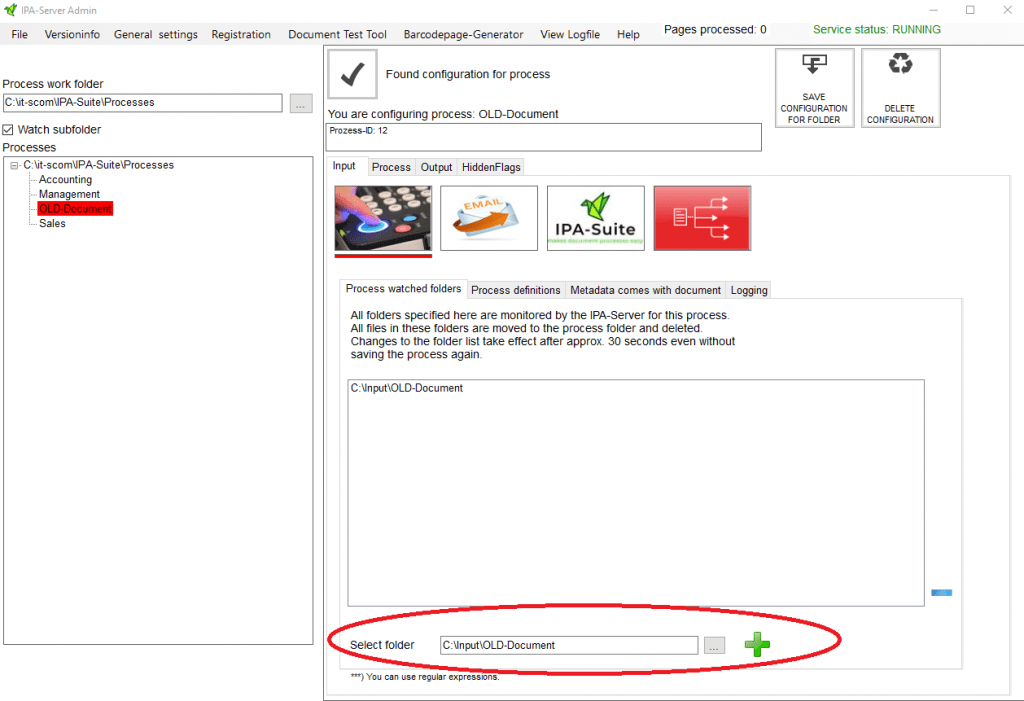Open the Process definitions tab
This screenshot has height=701, width=1024.
point(515,290)
